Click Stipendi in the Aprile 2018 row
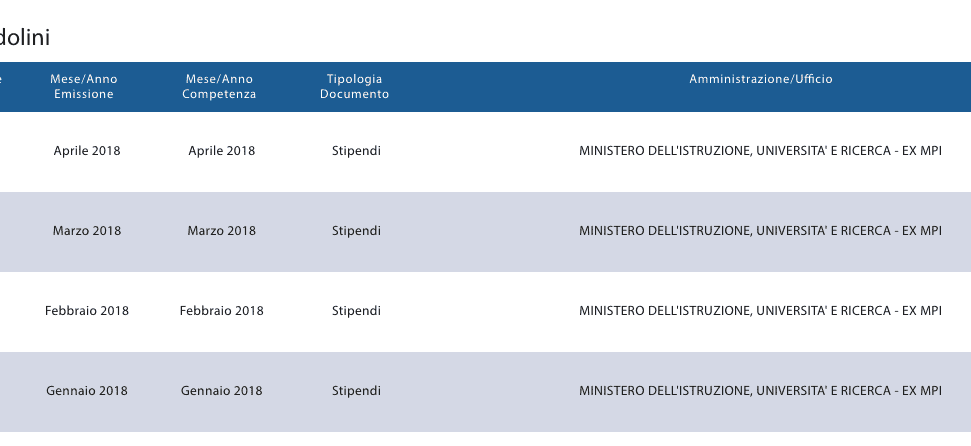The height and width of the screenshot is (446, 971). (356, 151)
